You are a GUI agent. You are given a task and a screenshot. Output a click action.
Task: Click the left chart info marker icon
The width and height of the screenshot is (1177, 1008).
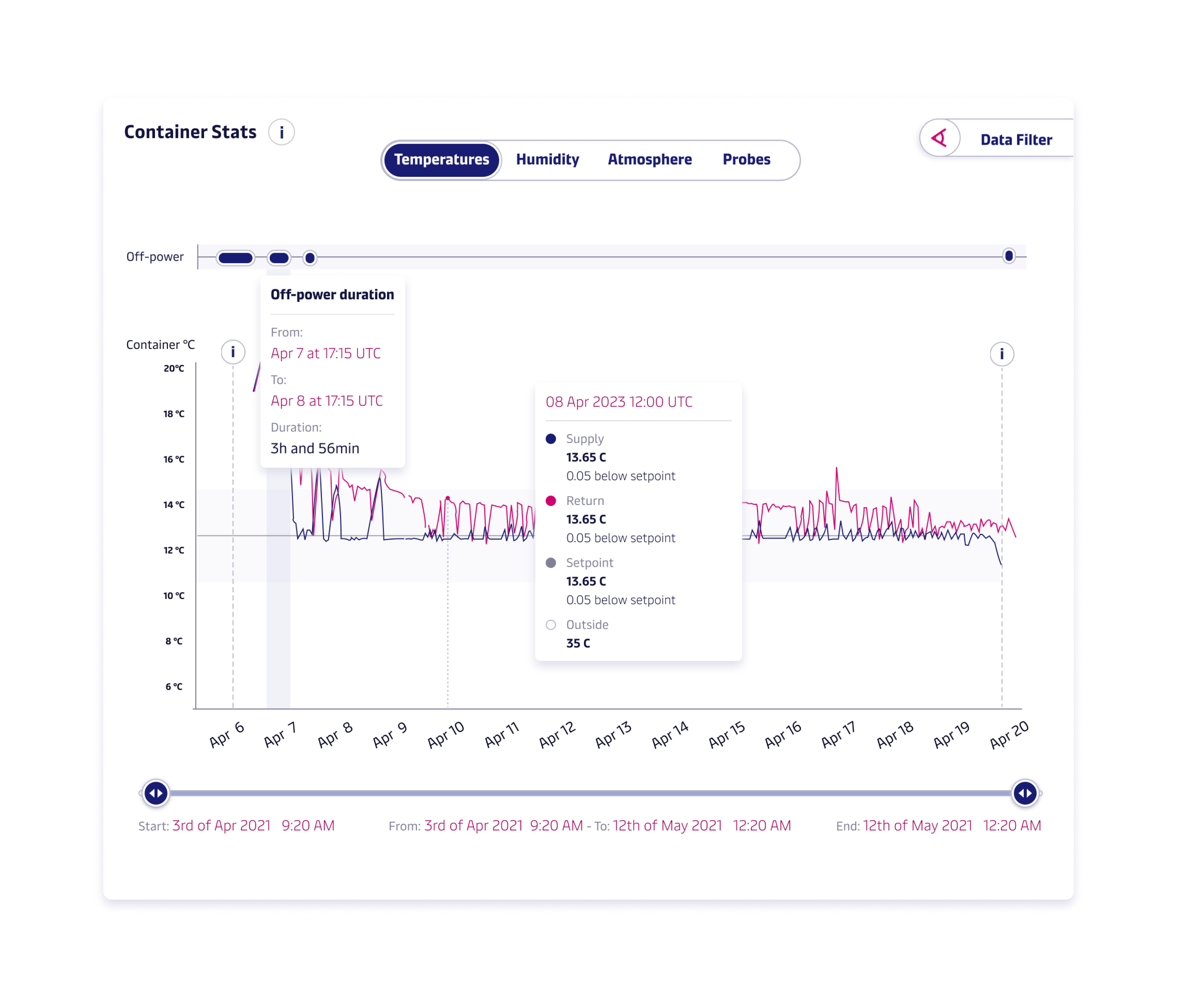[x=233, y=352]
